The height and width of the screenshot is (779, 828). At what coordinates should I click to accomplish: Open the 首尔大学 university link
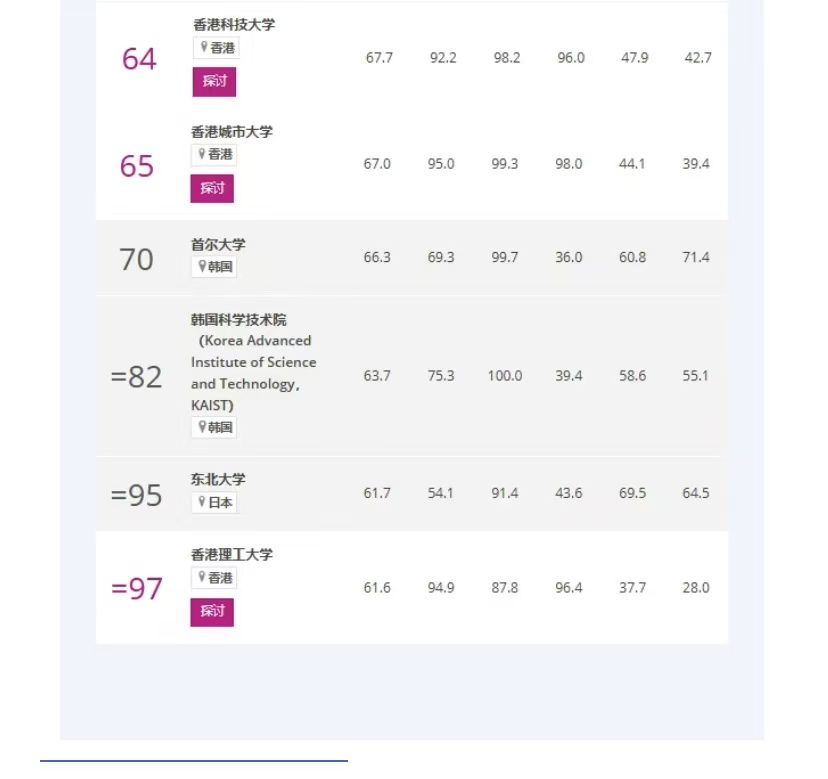pos(218,245)
